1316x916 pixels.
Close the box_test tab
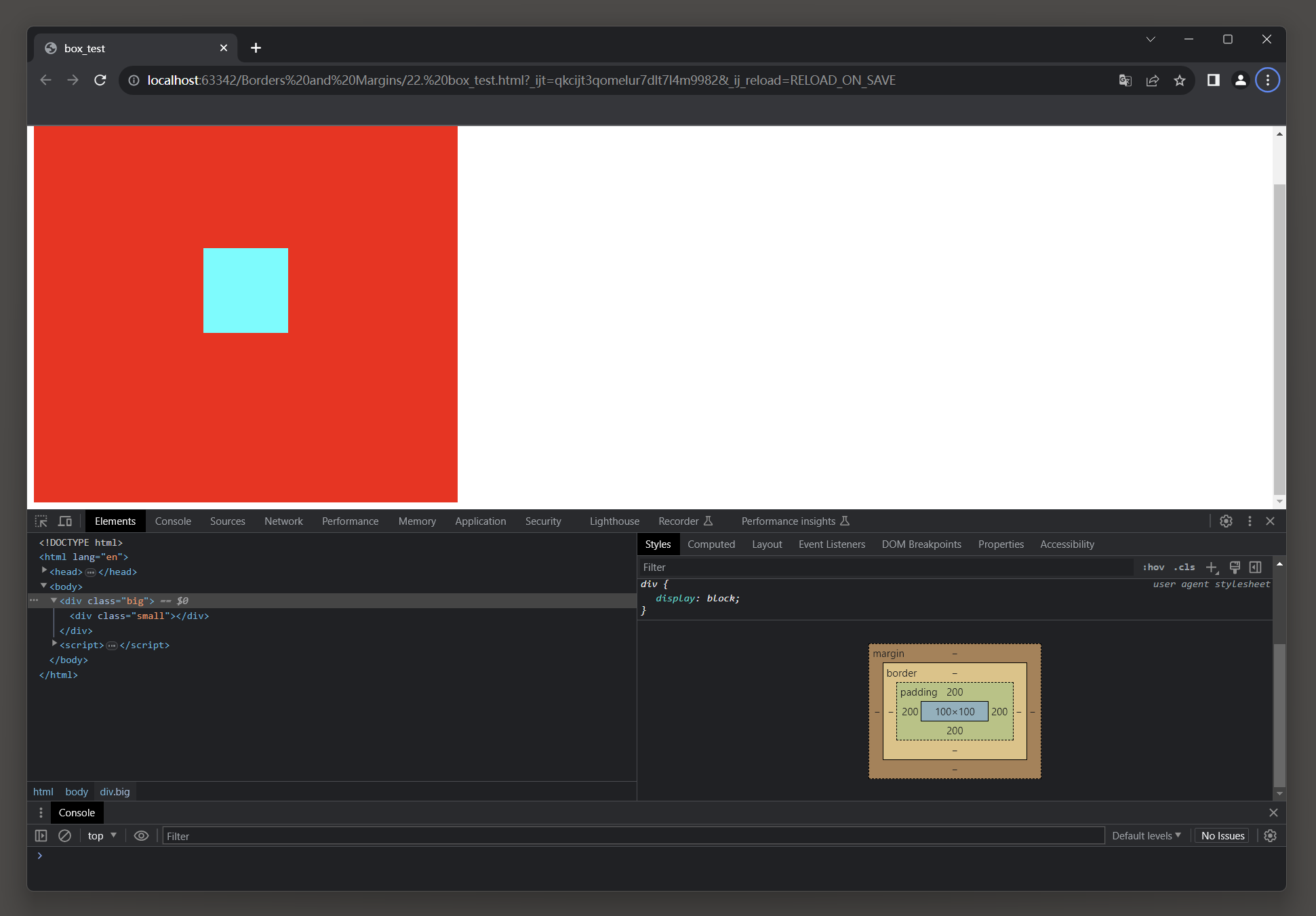click(x=224, y=48)
